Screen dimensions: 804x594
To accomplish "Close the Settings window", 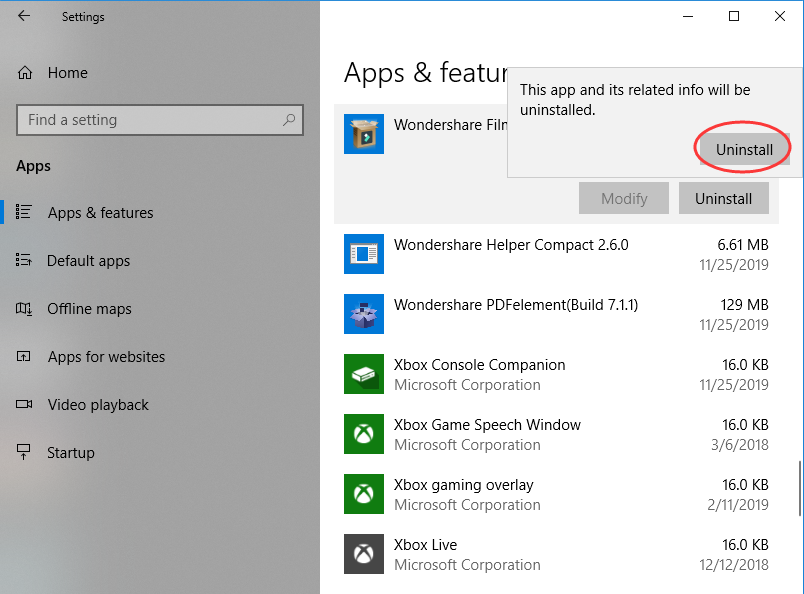I will click(x=780, y=16).
